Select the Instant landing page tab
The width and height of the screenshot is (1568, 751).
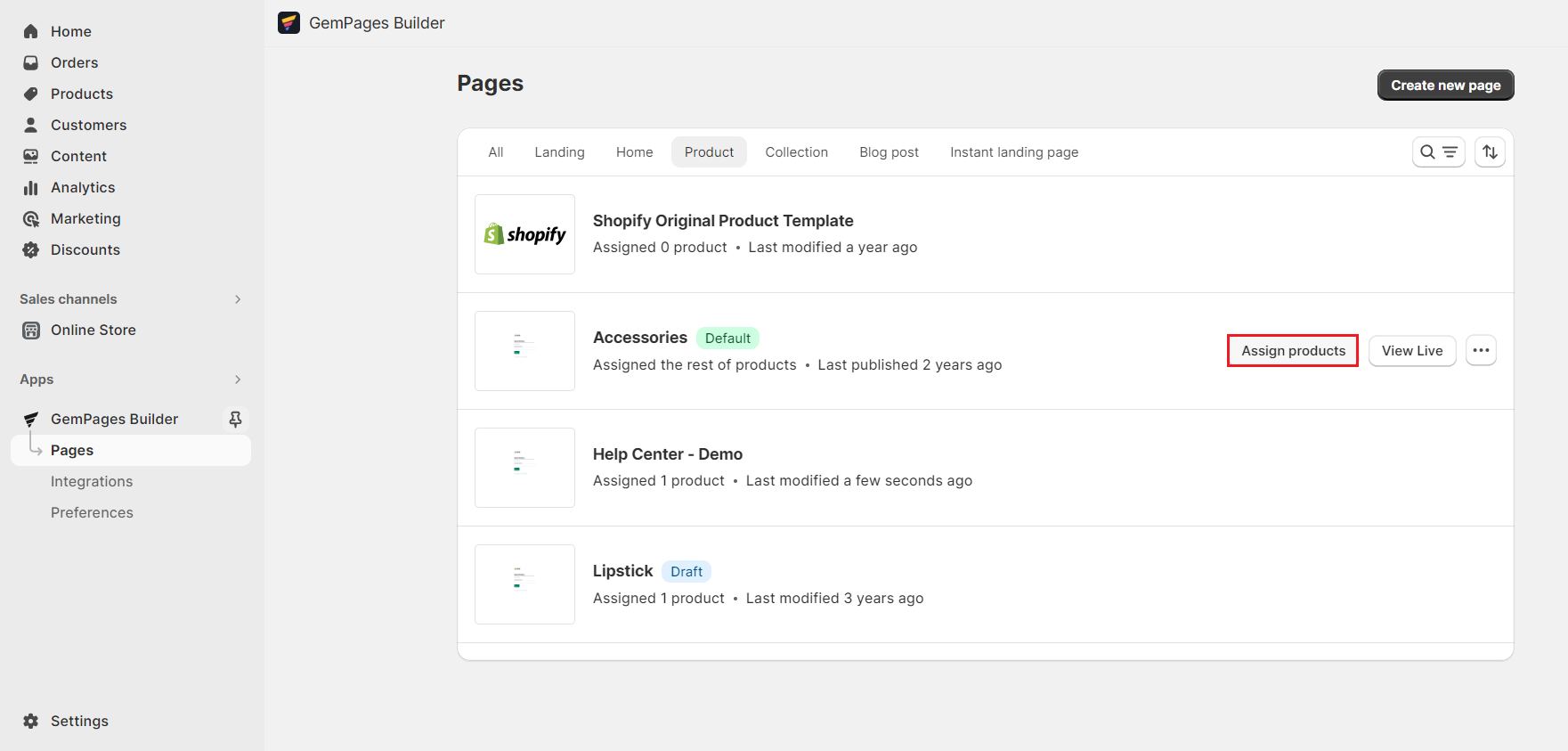(1013, 152)
